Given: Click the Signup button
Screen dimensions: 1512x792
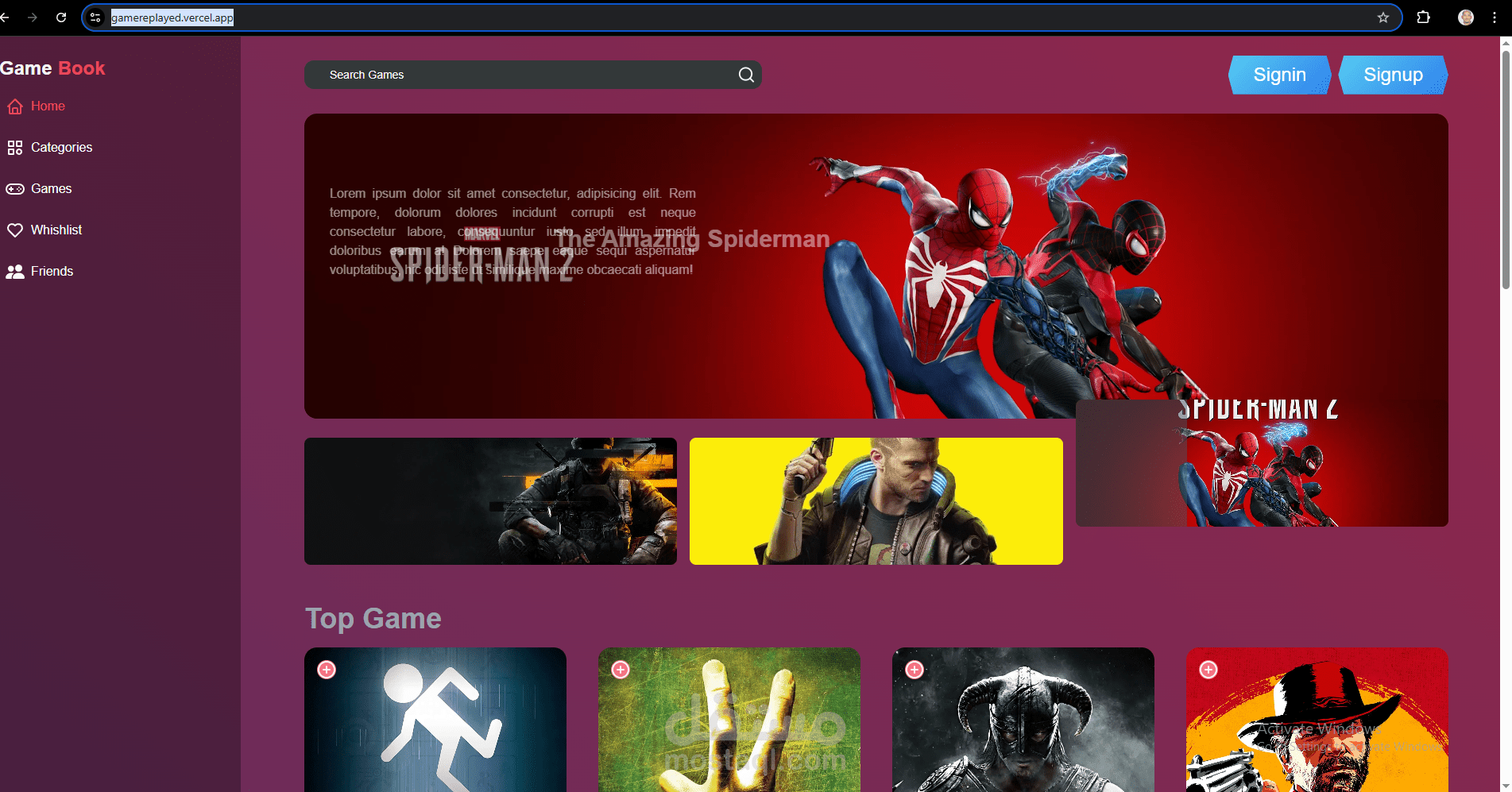Looking at the screenshot, I should pos(1394,75).
